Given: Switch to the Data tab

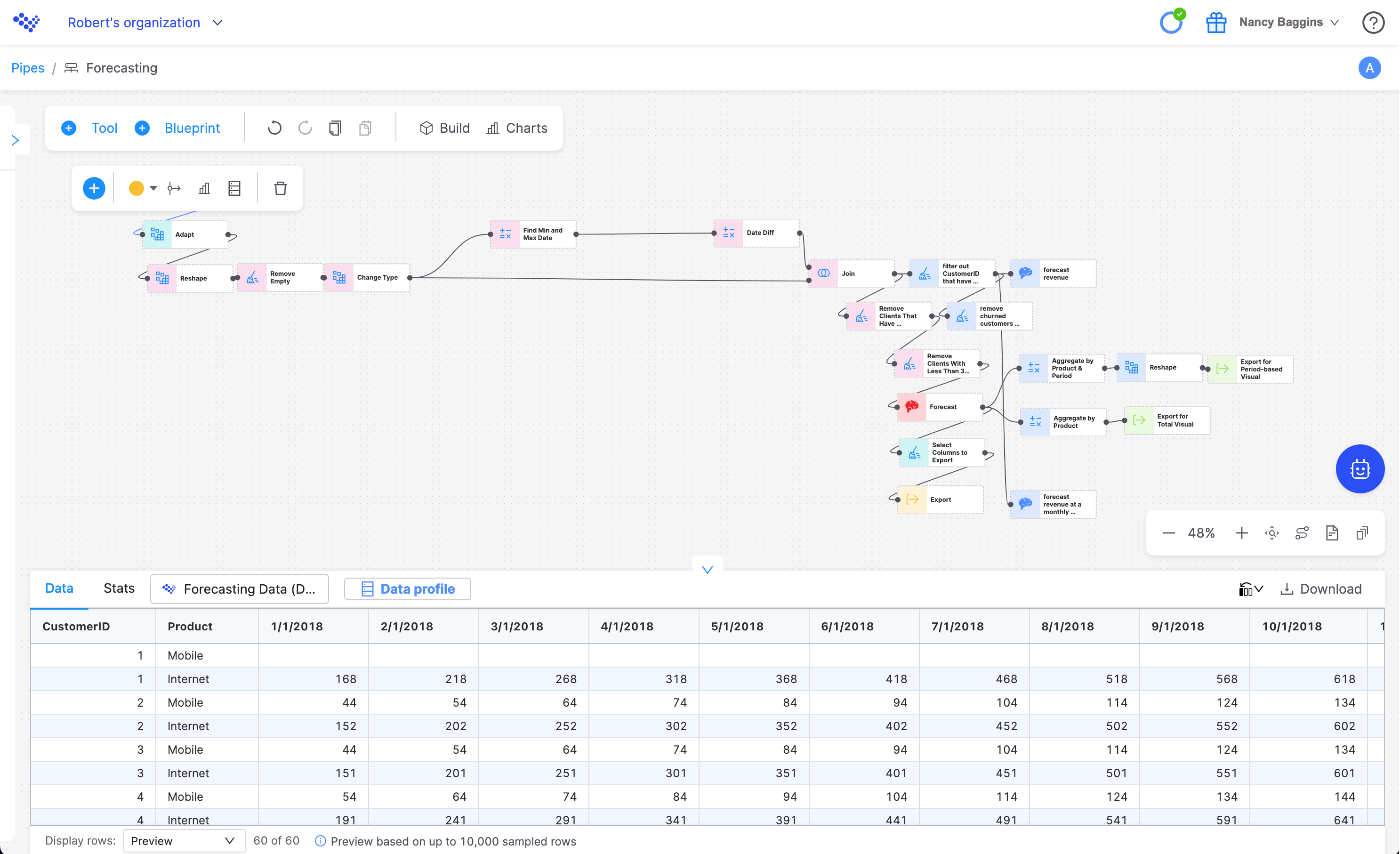Looking at the screenshot, I should 59,588.
